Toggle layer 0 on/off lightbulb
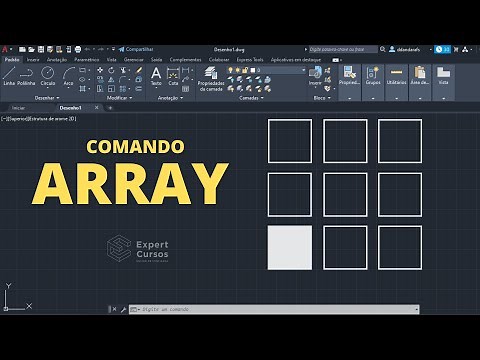Screen dimensions: 480x360 click(230, 70)
